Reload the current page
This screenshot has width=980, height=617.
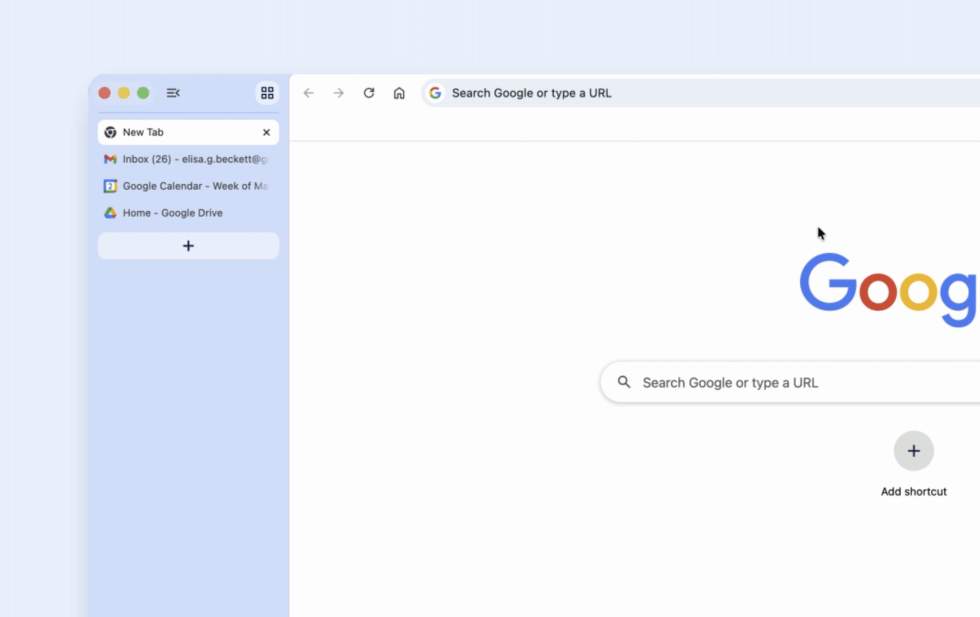[368, 92]
